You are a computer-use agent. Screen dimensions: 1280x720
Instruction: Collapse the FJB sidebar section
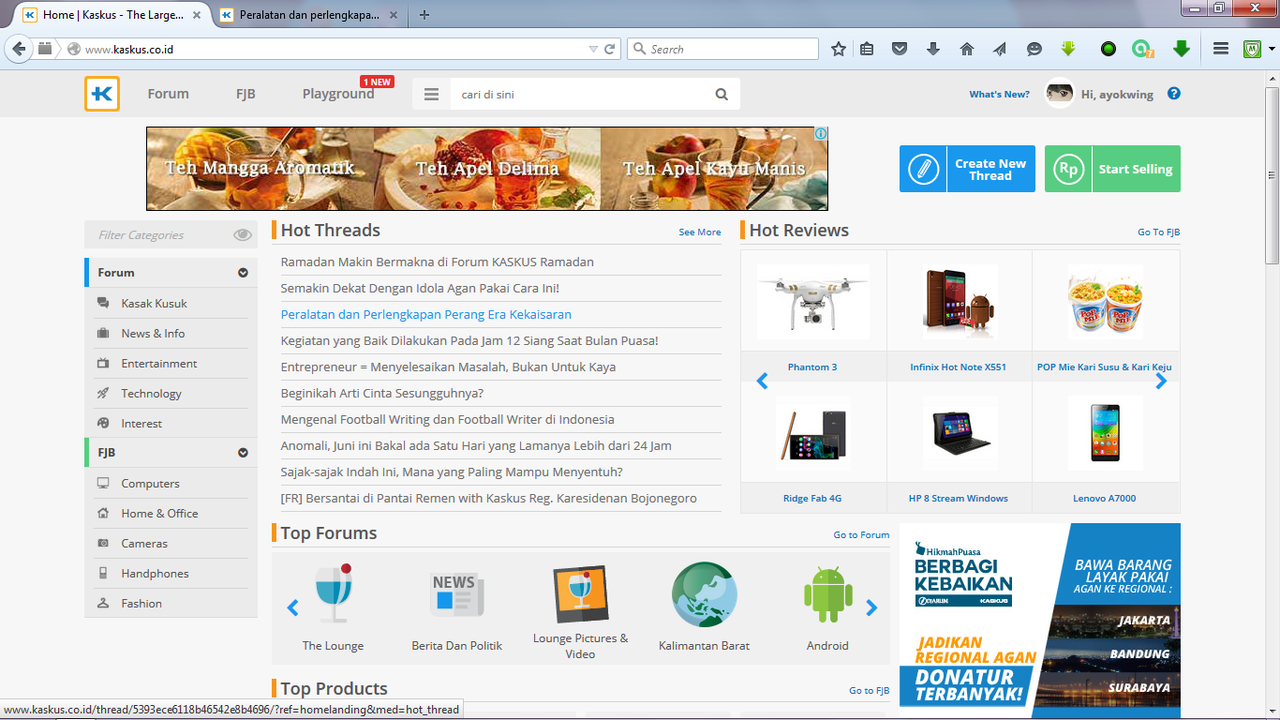[243, 452]
